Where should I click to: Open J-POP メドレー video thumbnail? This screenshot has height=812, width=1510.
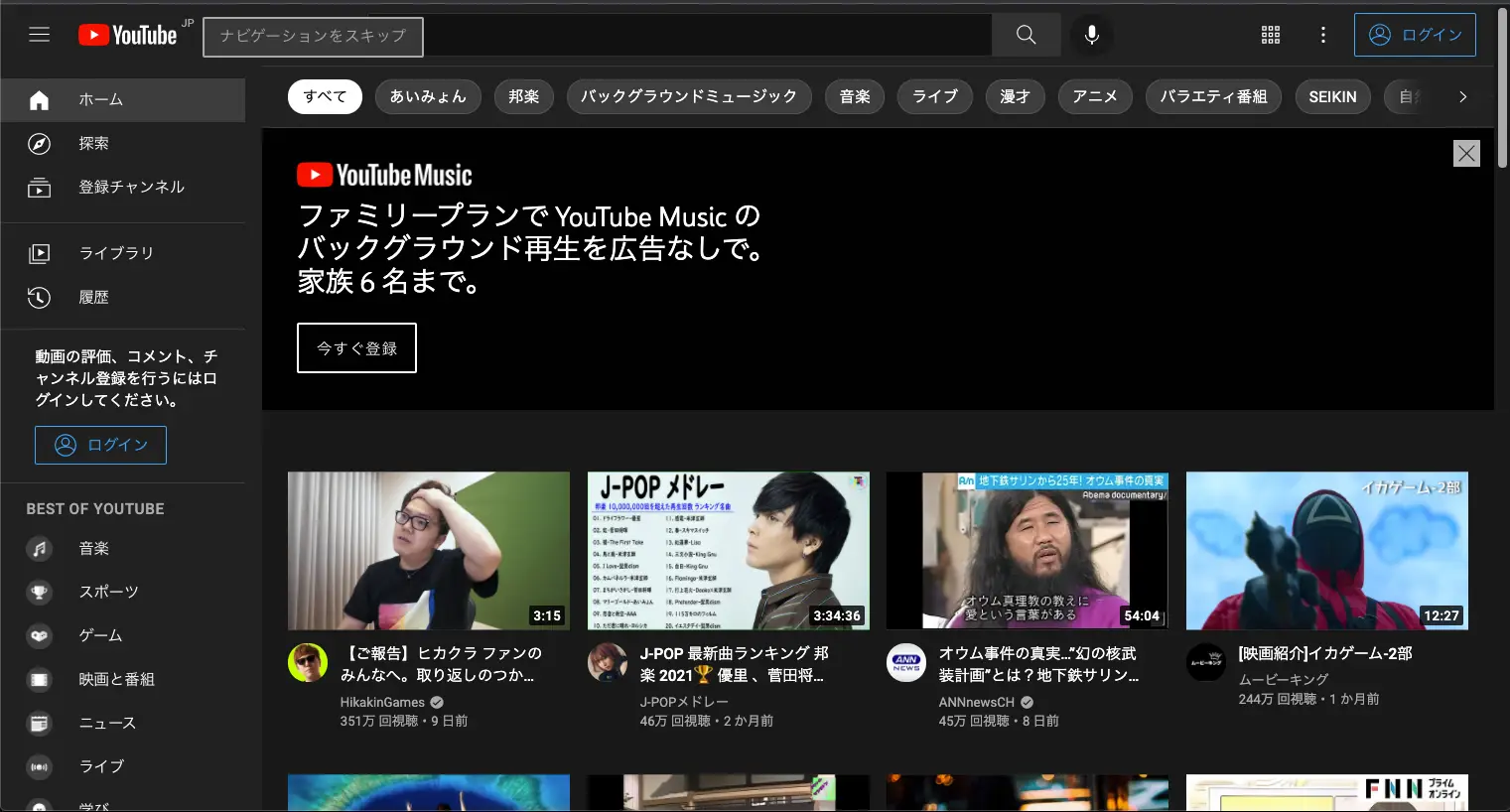[729, 551]
